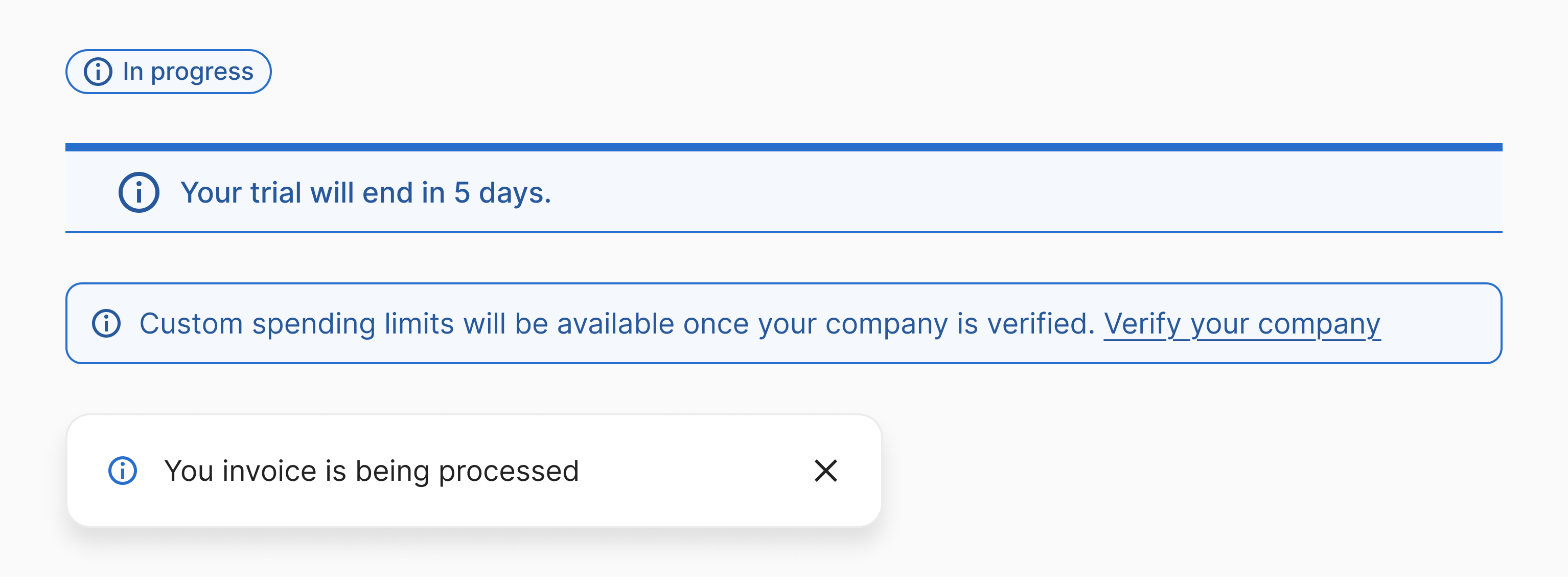
Task: Click the thick blue bar atop trial banner
Action: (x=783, y=147)
